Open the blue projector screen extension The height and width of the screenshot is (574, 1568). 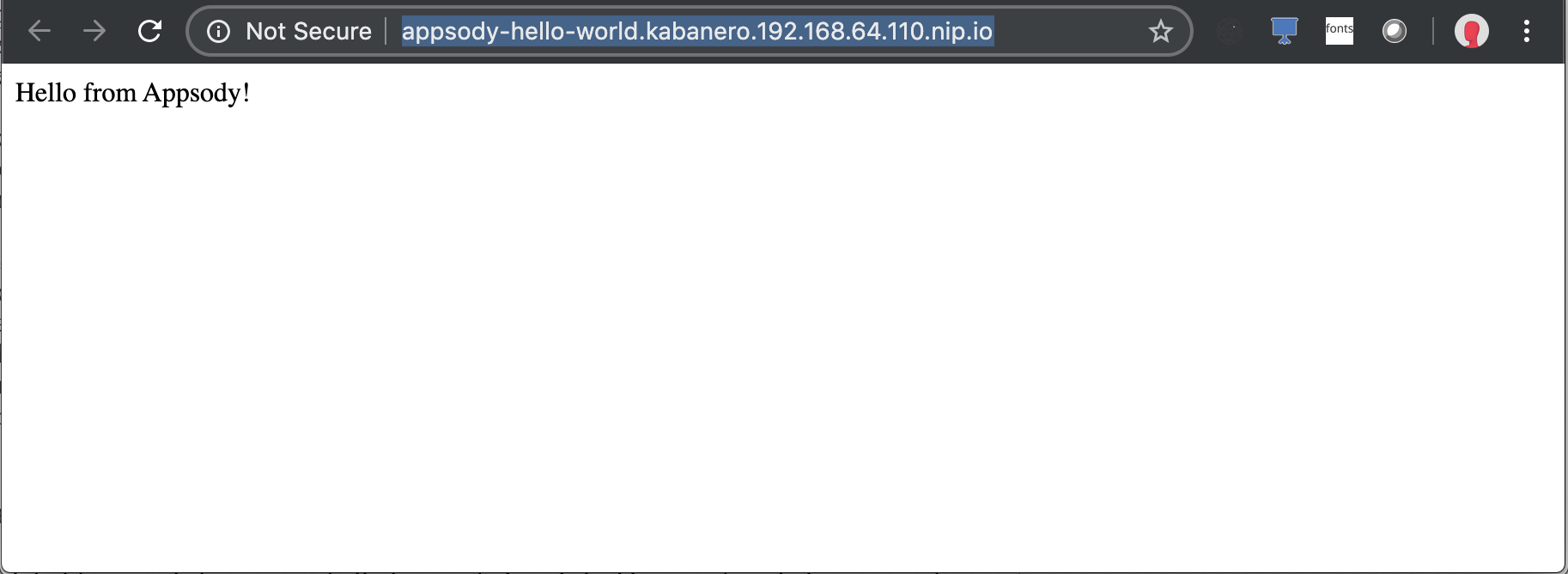1285,31
